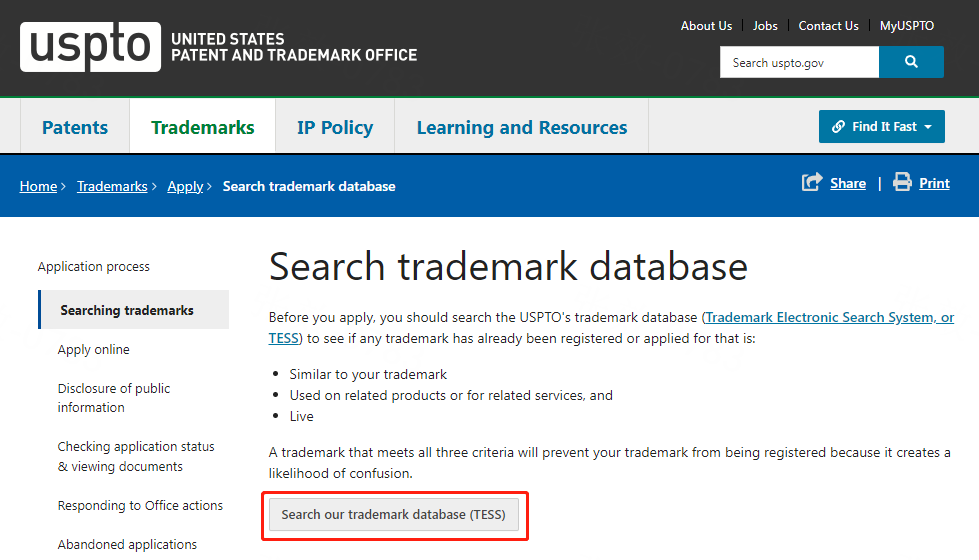This screenshot has width=979, height=560.
Task: Open Abandoned applications sidebar item
Action: [127, 544]
